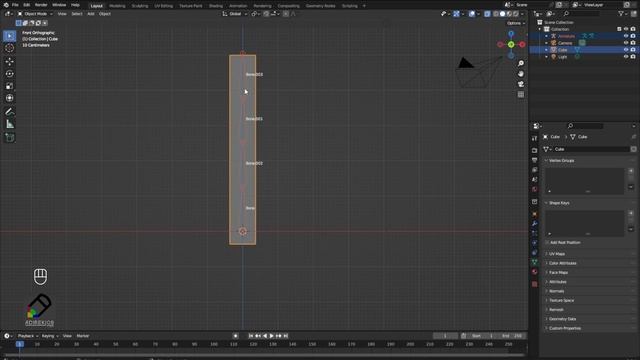Screen dimensions: 640x360
Task: Hide Cube in viewport via eye icon
Action: coord(626,50)
